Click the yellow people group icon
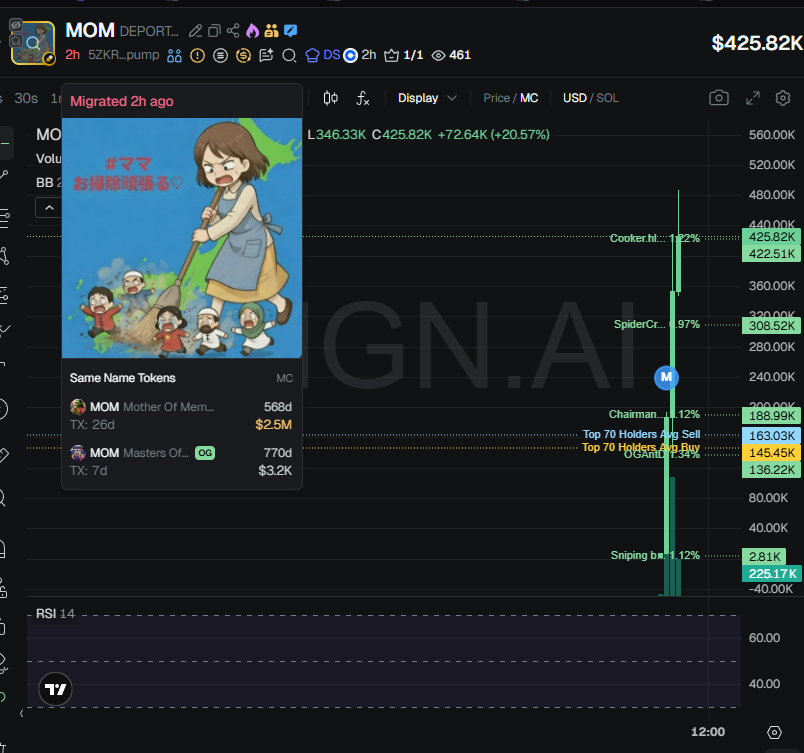 [x=271, y=31]
